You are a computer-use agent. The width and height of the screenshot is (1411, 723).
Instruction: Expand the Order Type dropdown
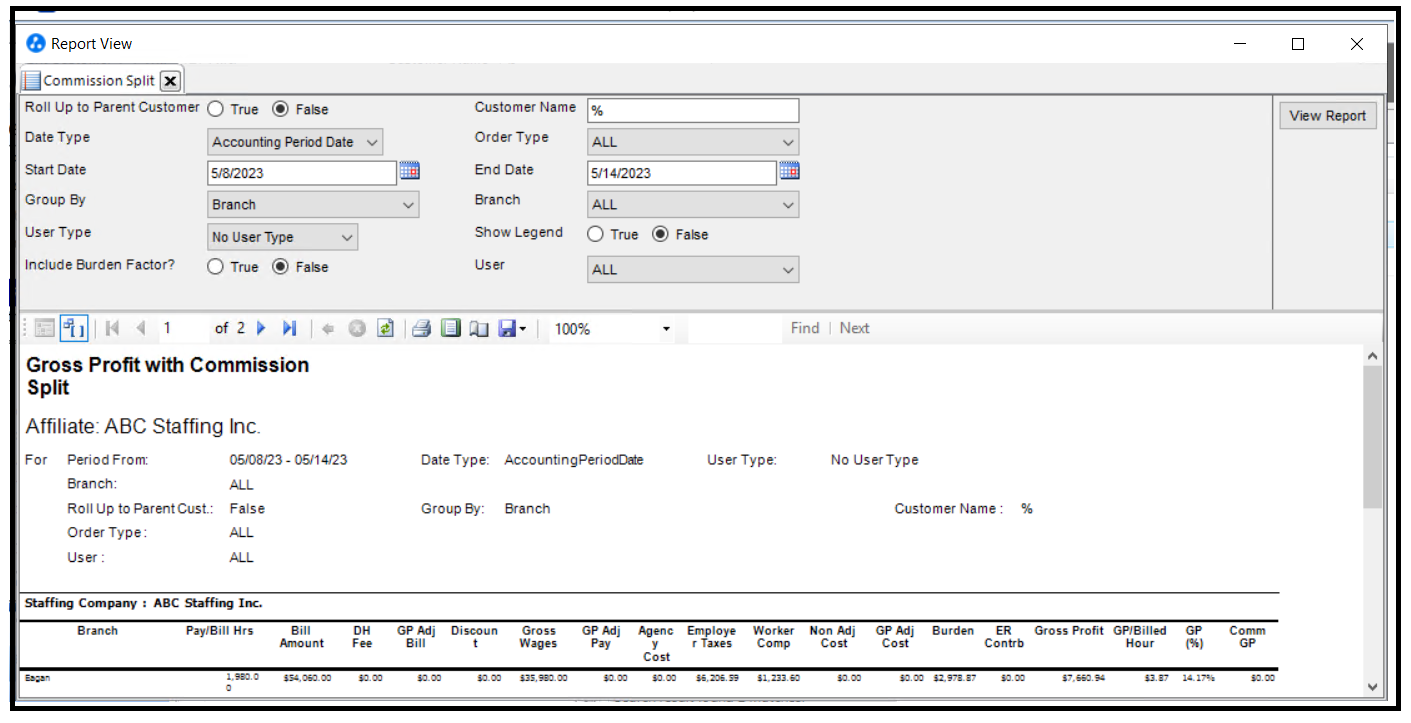[x=693, y=142]
